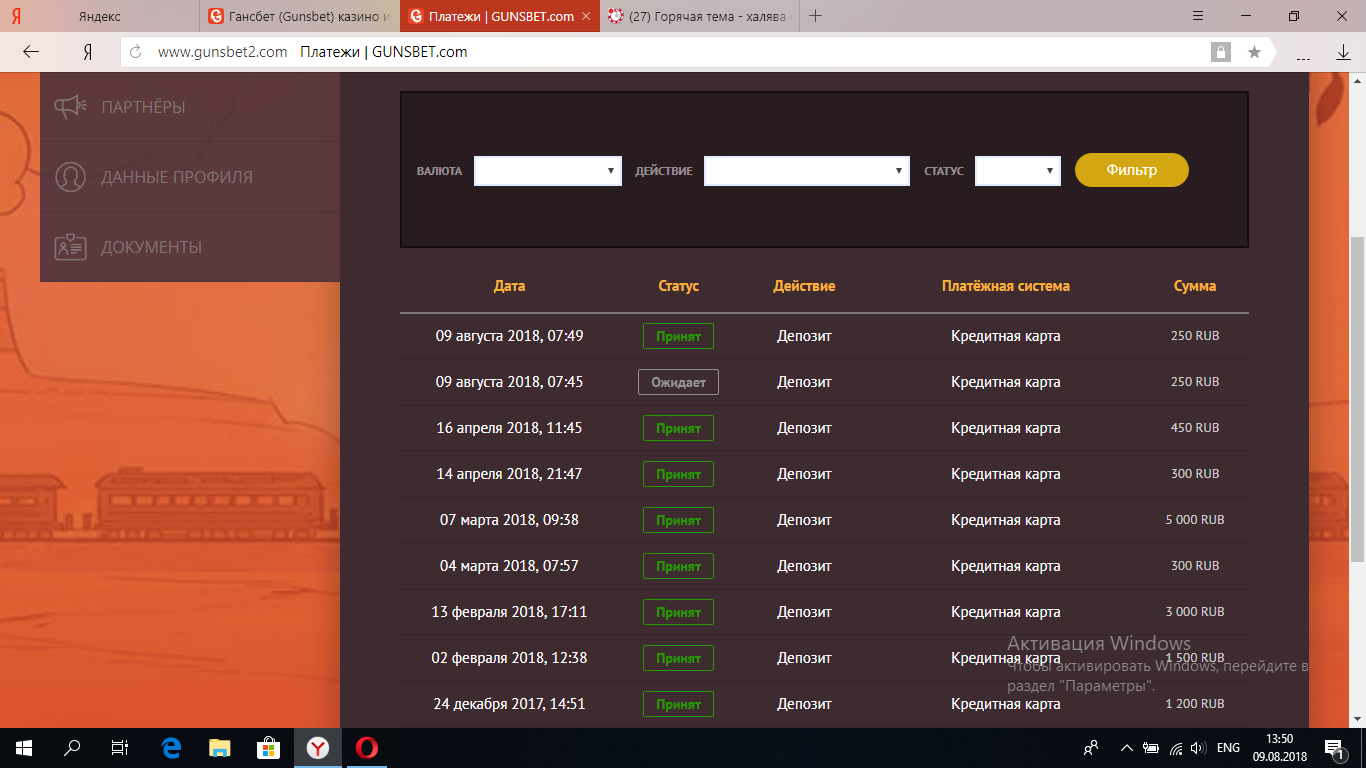Open the Партнёры sidebar section
Screen dimensions: 1366x768
click(x=190, y=107)
